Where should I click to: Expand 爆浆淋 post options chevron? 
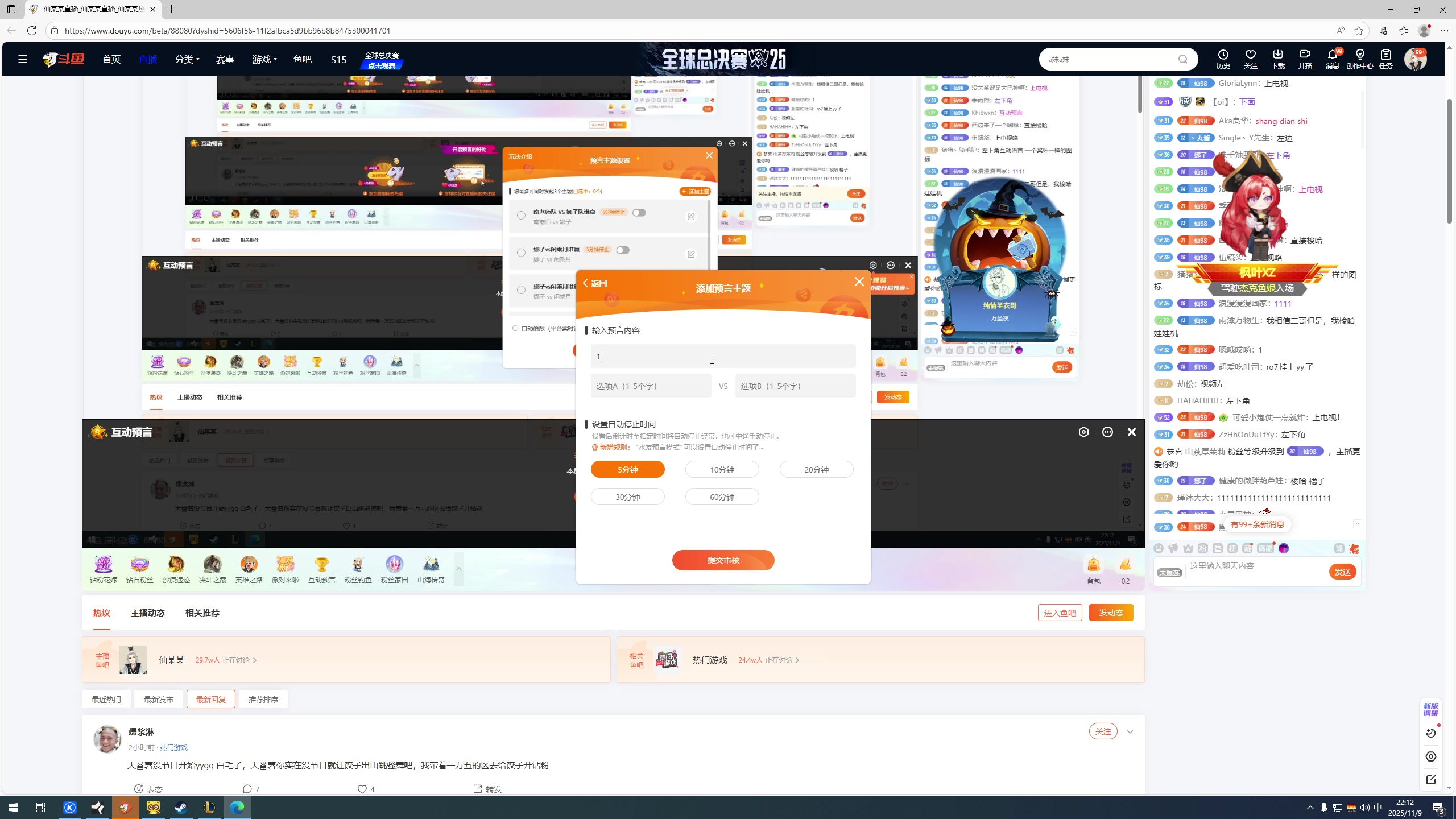1130,732
